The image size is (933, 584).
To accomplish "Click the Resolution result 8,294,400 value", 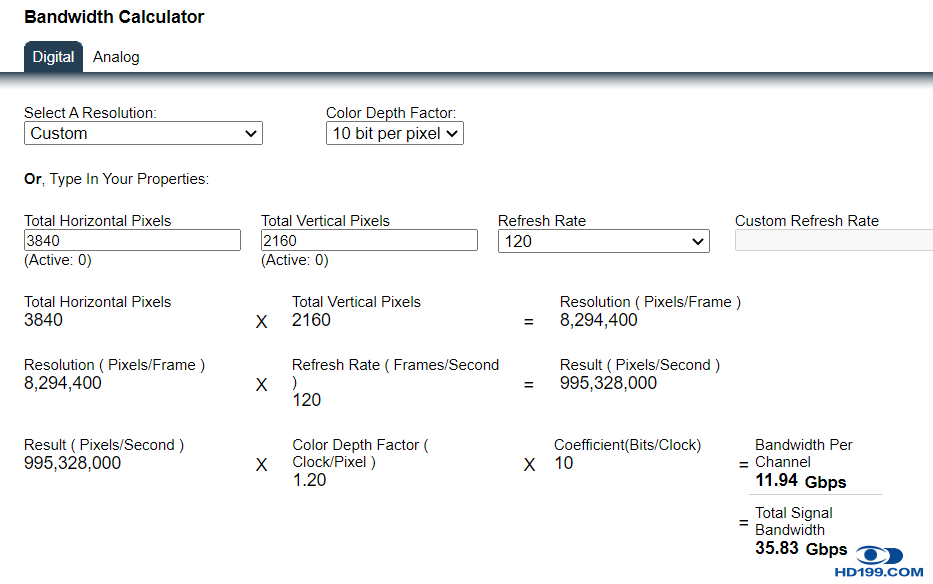I will (x=598, y=320).
